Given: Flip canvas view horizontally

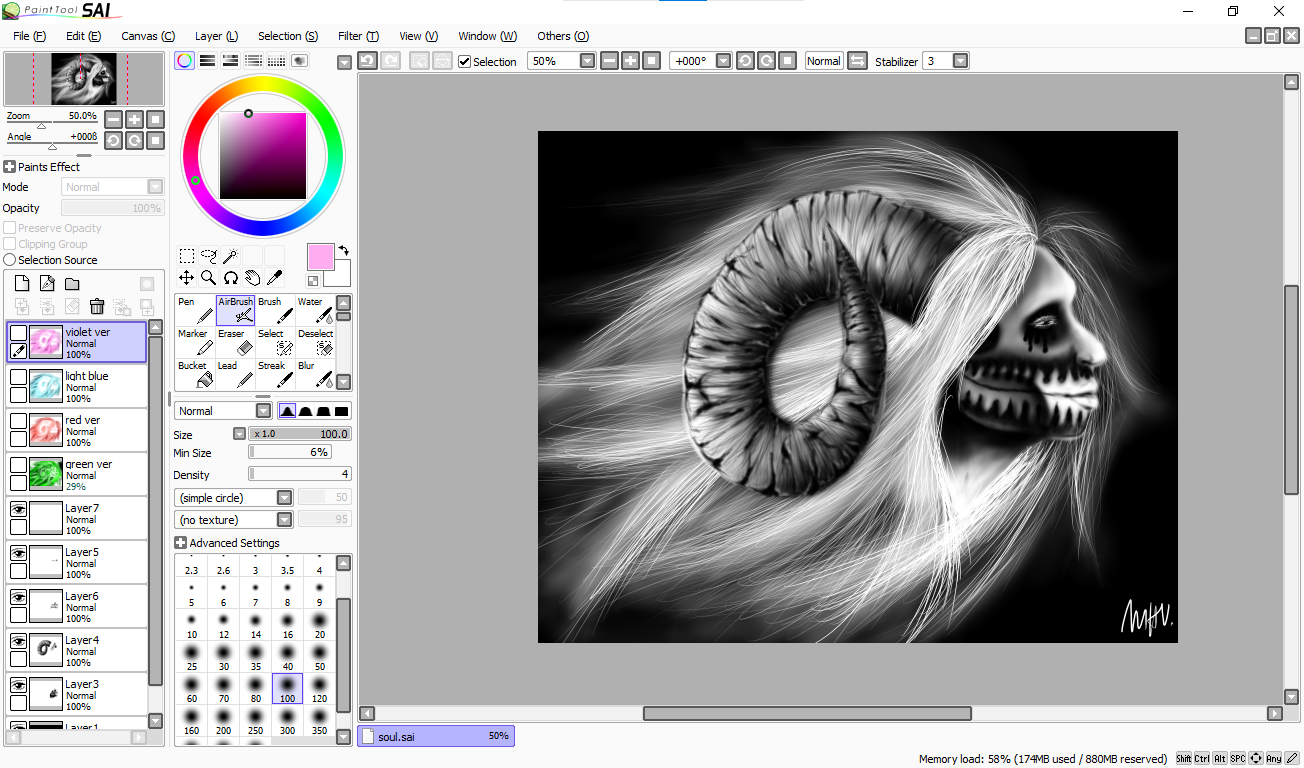Looking at the screenshot, I should (857, 61).
